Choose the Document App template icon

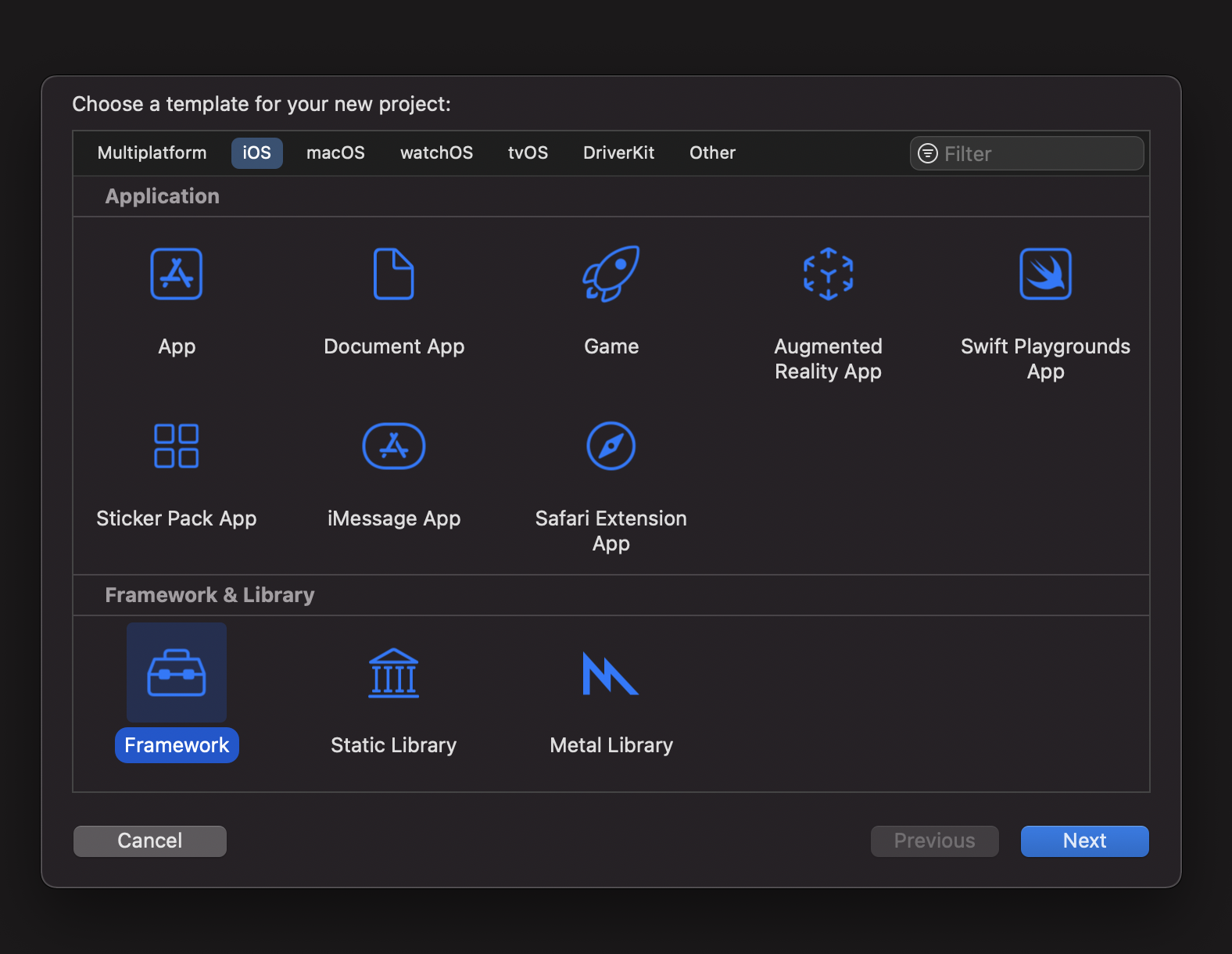tap(394, 274)
